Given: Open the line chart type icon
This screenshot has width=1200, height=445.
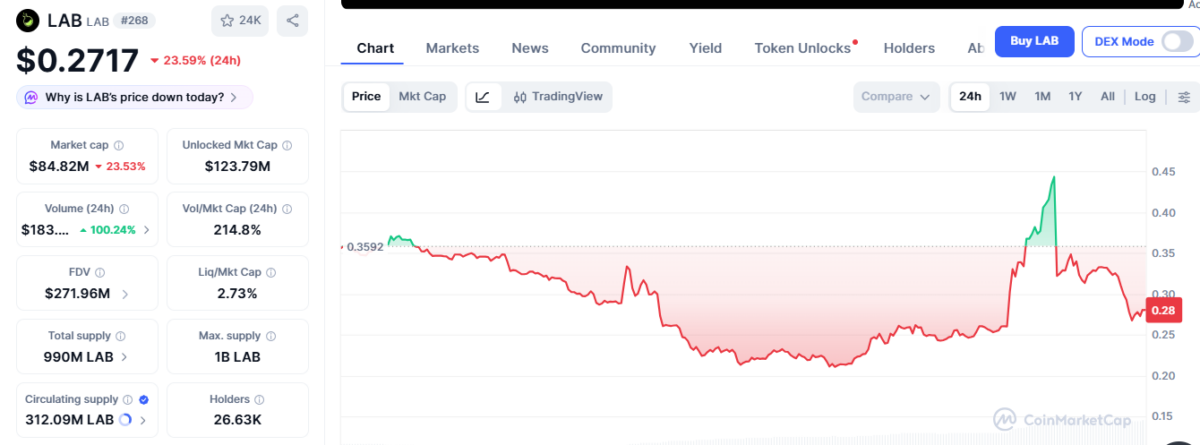Looking at the screenshot, I should pyautogui.click(x=483, y=97).
